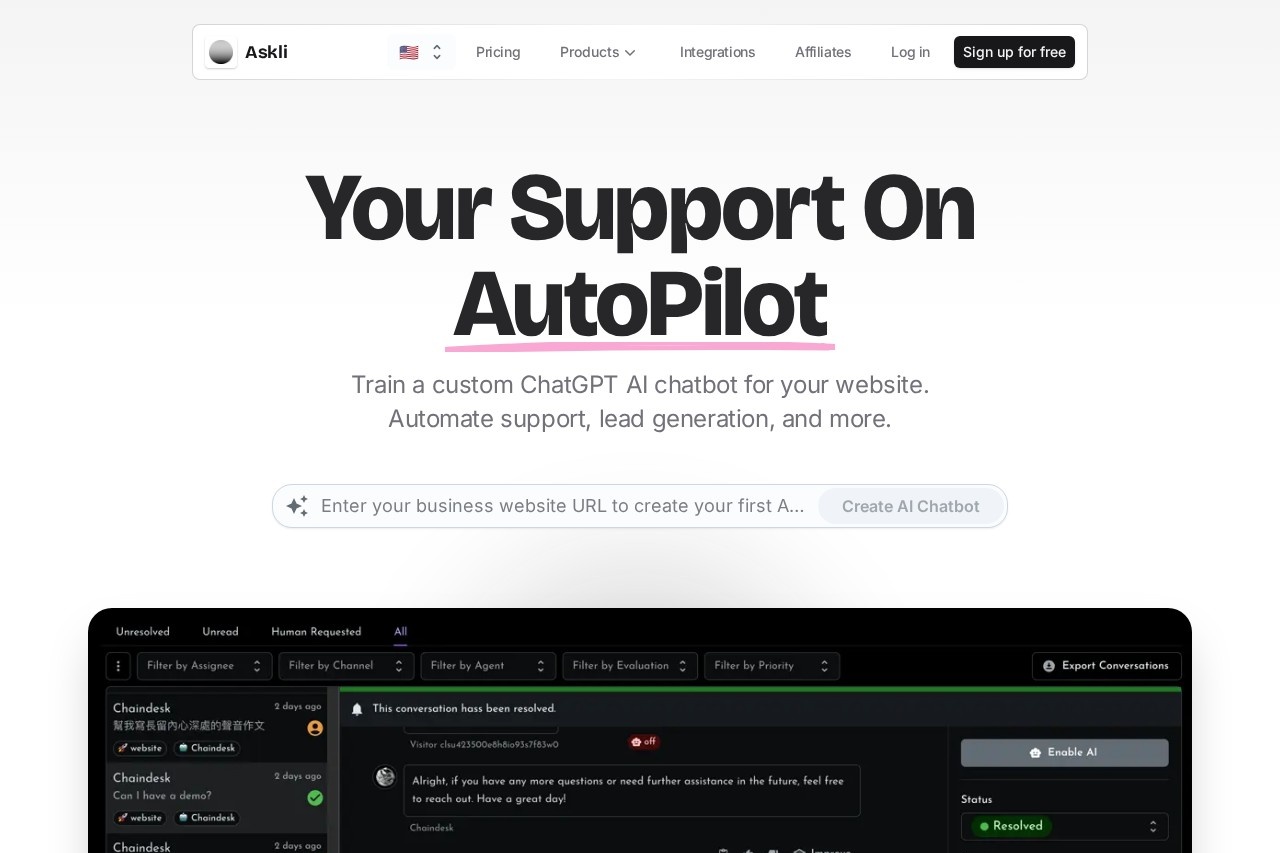Open the three-dots menu beside filters
Screen dimensions: 1280x853
point(118,666)
